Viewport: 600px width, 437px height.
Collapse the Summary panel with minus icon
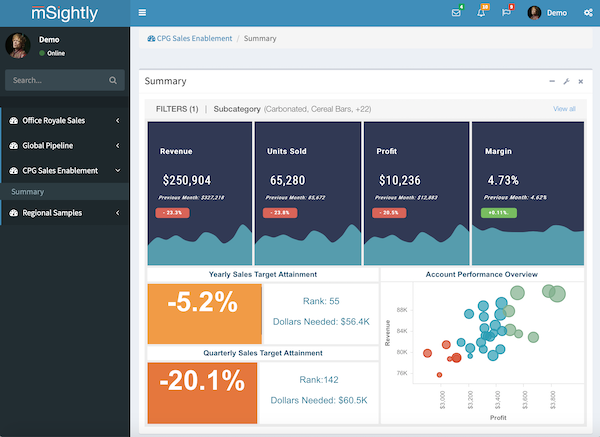coord(552,81)
